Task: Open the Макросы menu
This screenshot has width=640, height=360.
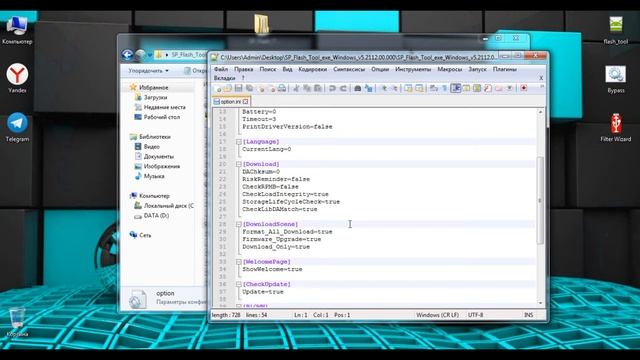Action: (x=450, y=69)
